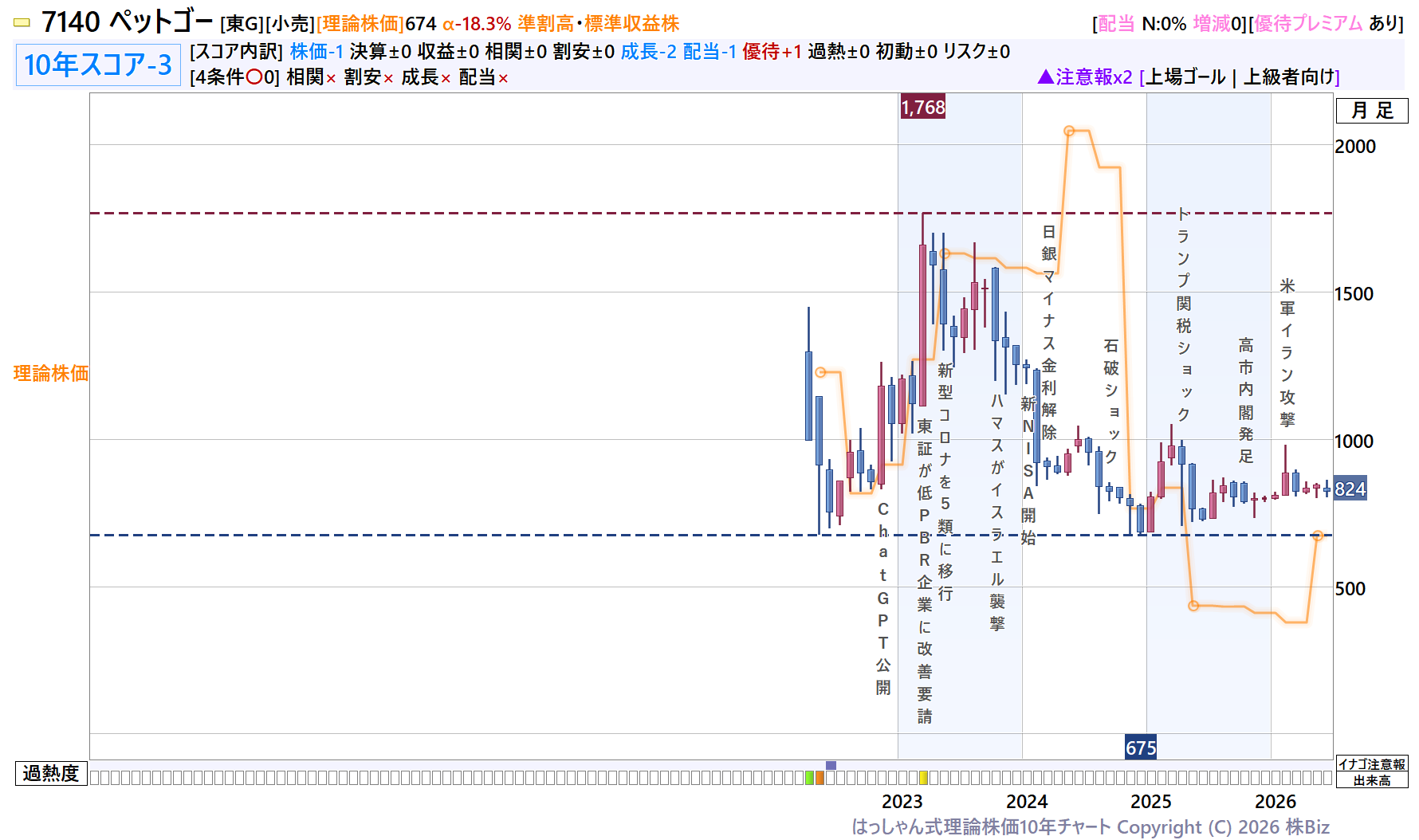Click the 米軍イラン攻撃 annotation

pyautogui.click(x=1287, y=352)
